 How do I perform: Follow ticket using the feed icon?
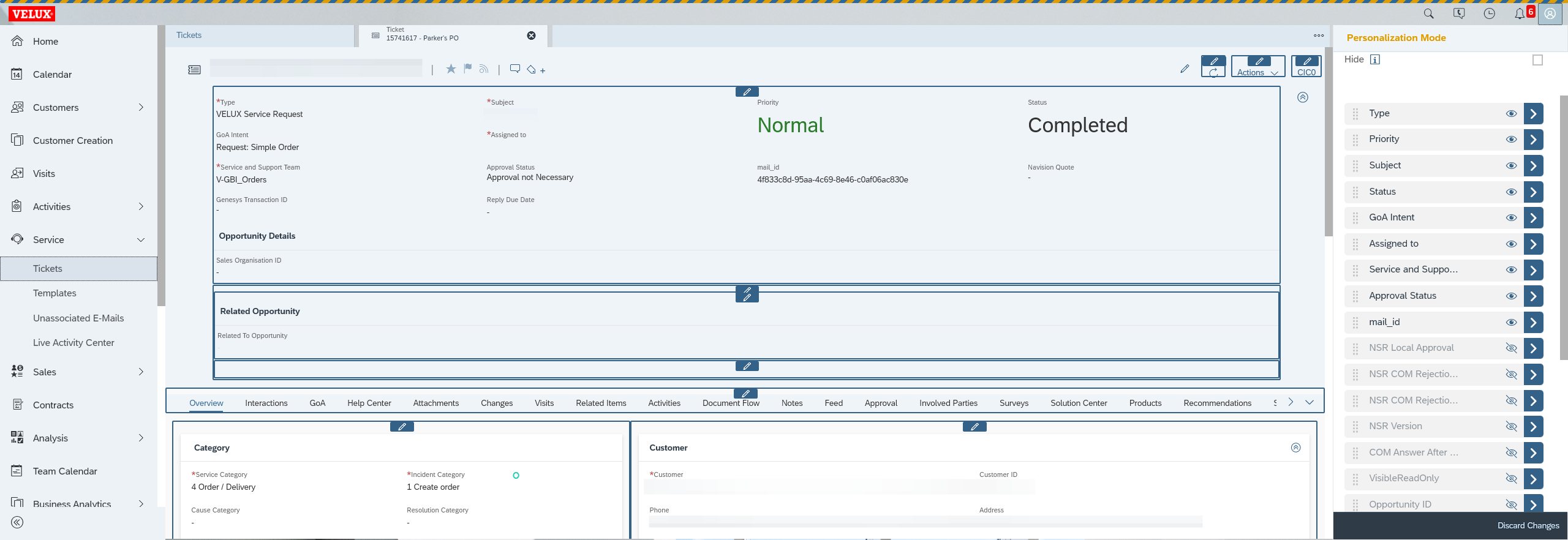point(484,69)
